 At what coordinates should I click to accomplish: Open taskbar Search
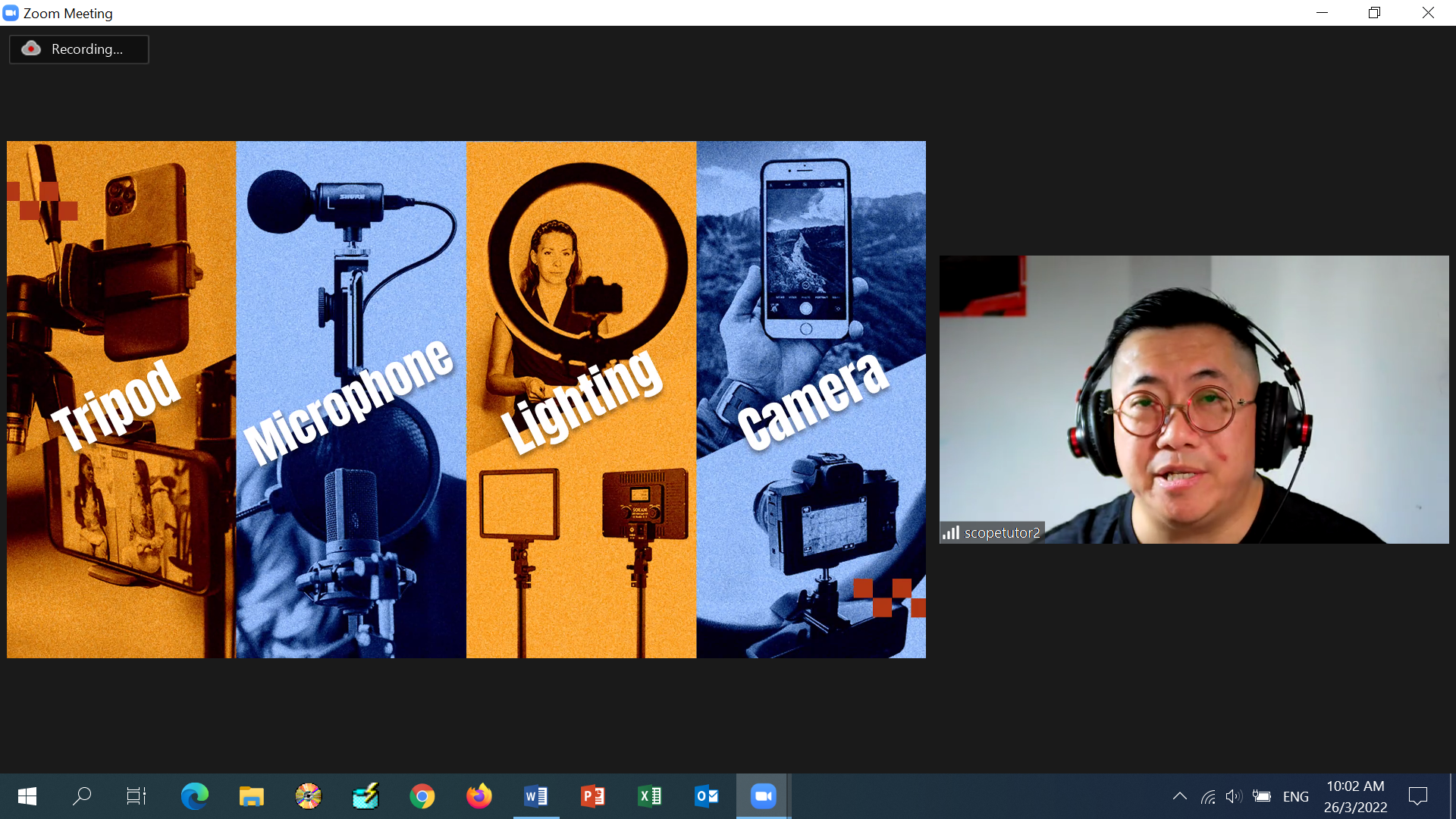pyautogui.click(x=82, y=796)
